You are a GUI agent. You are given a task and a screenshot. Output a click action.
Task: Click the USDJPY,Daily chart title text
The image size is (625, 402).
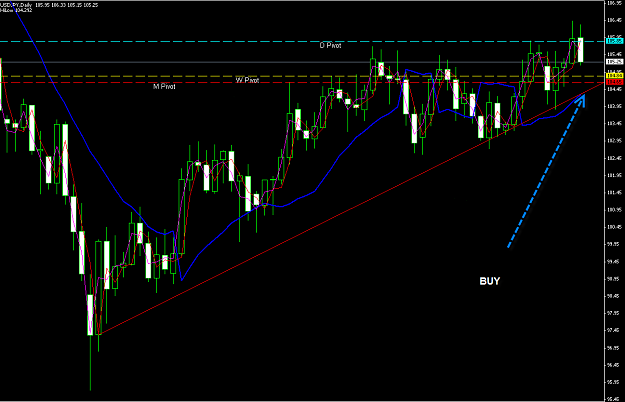[17, 5]
